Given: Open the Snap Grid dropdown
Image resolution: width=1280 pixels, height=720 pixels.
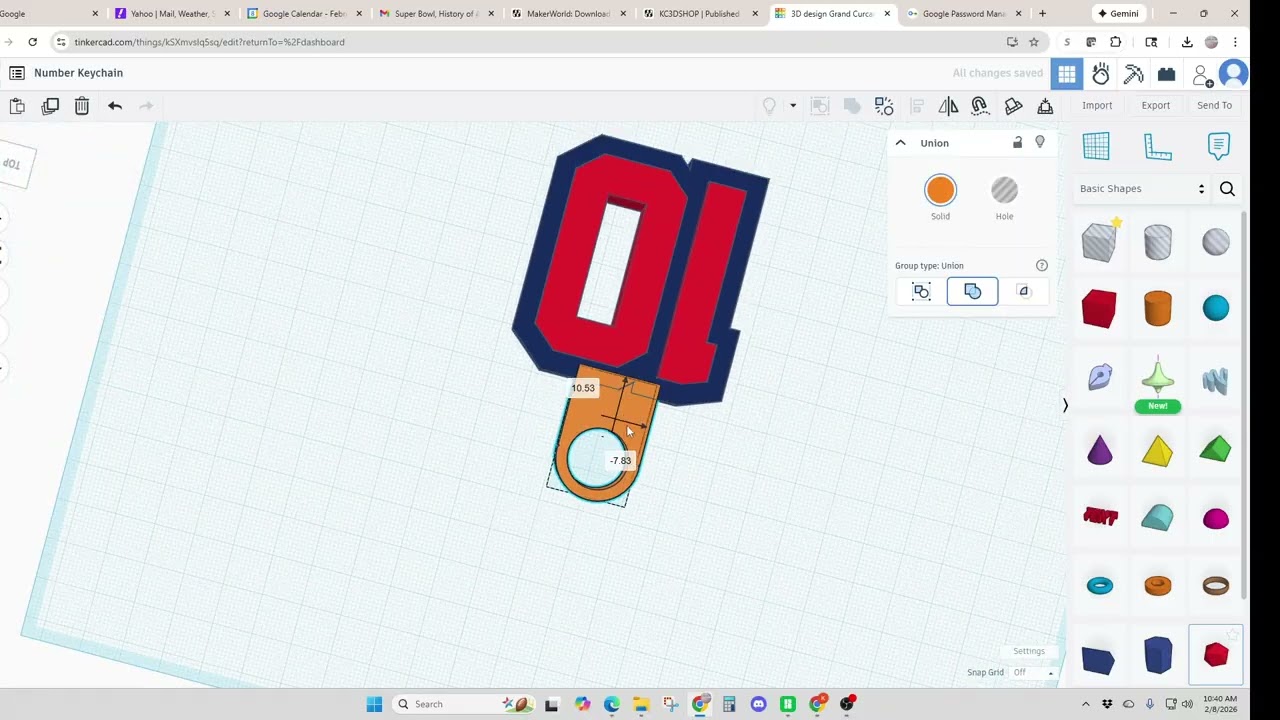Looking at the screenshot, I should (x=1033, y=673).
